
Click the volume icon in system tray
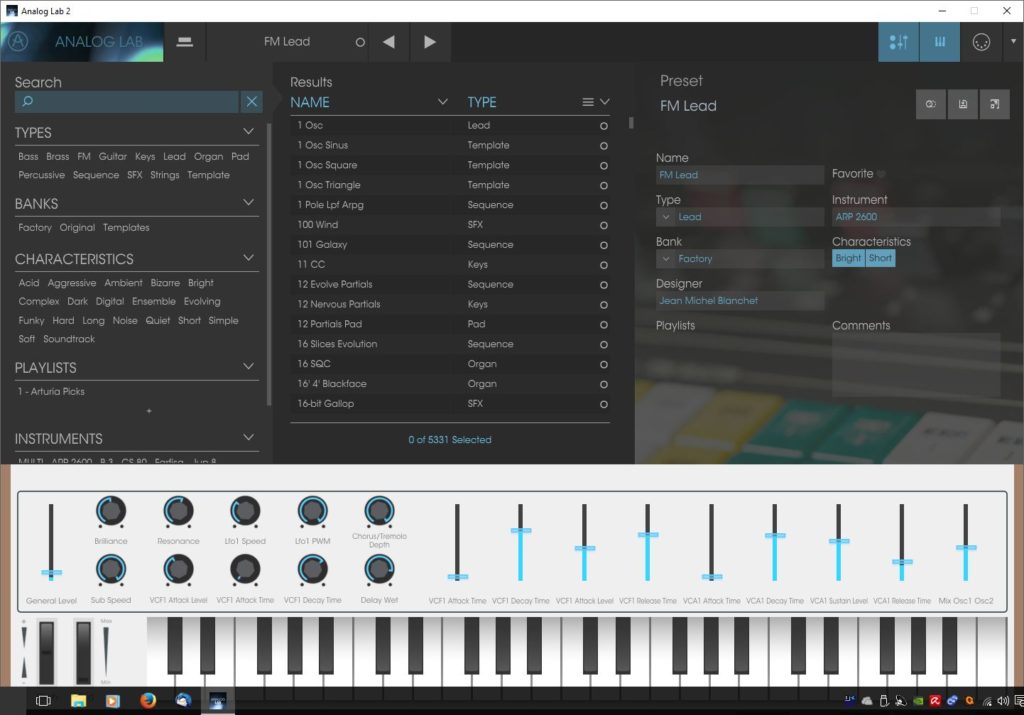1002,701
